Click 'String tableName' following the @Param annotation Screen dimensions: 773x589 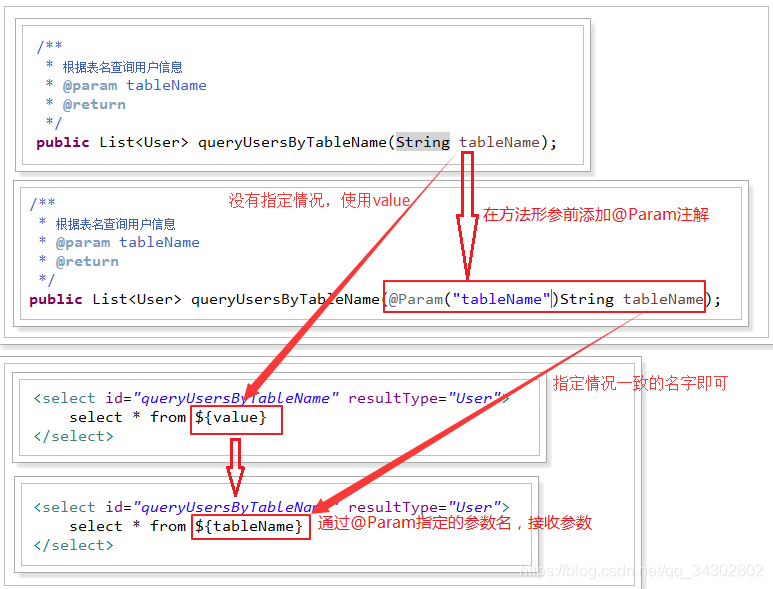632,299
